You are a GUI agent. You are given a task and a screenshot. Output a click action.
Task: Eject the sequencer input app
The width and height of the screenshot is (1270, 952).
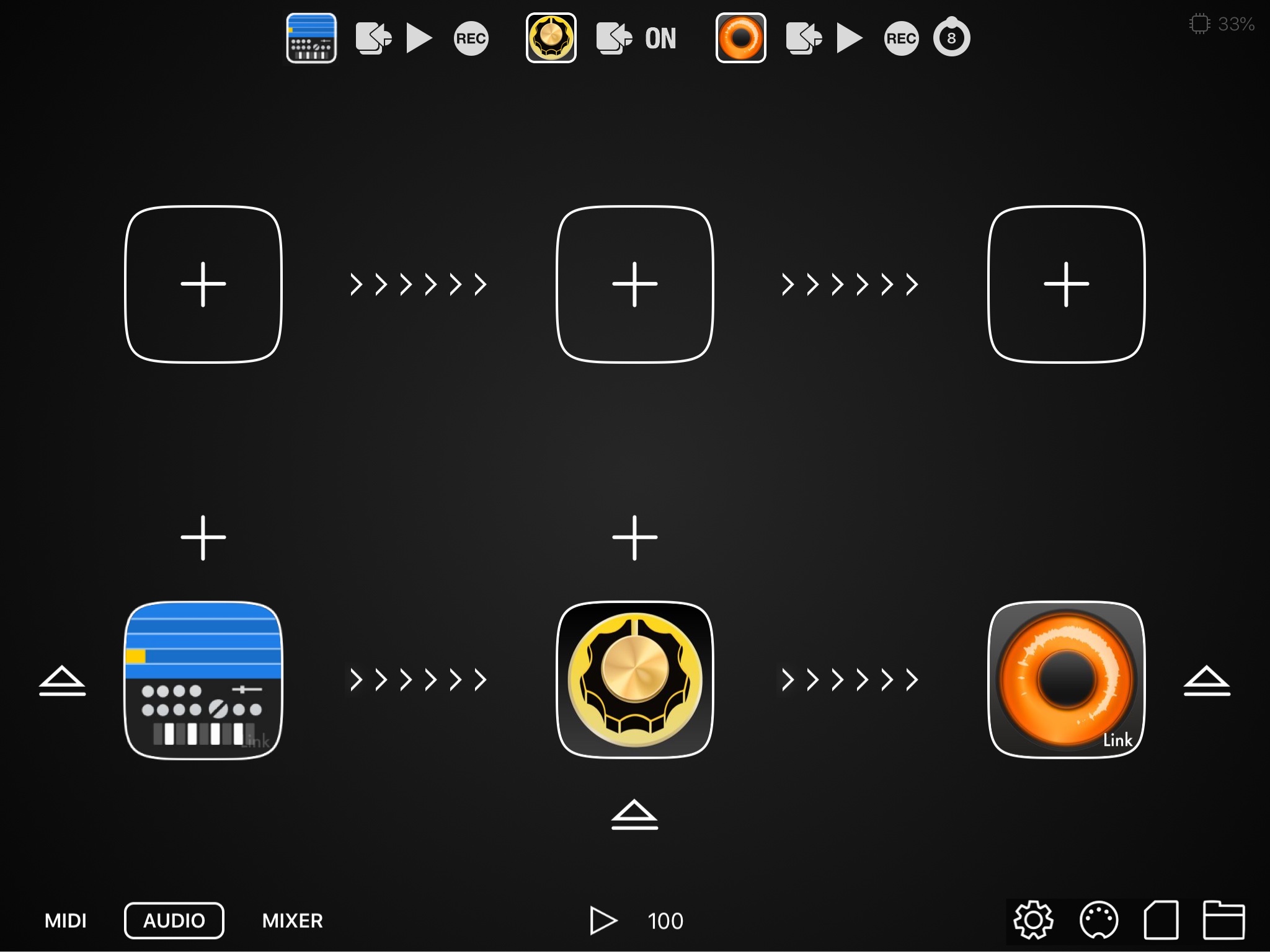click(x=62, y=681)
